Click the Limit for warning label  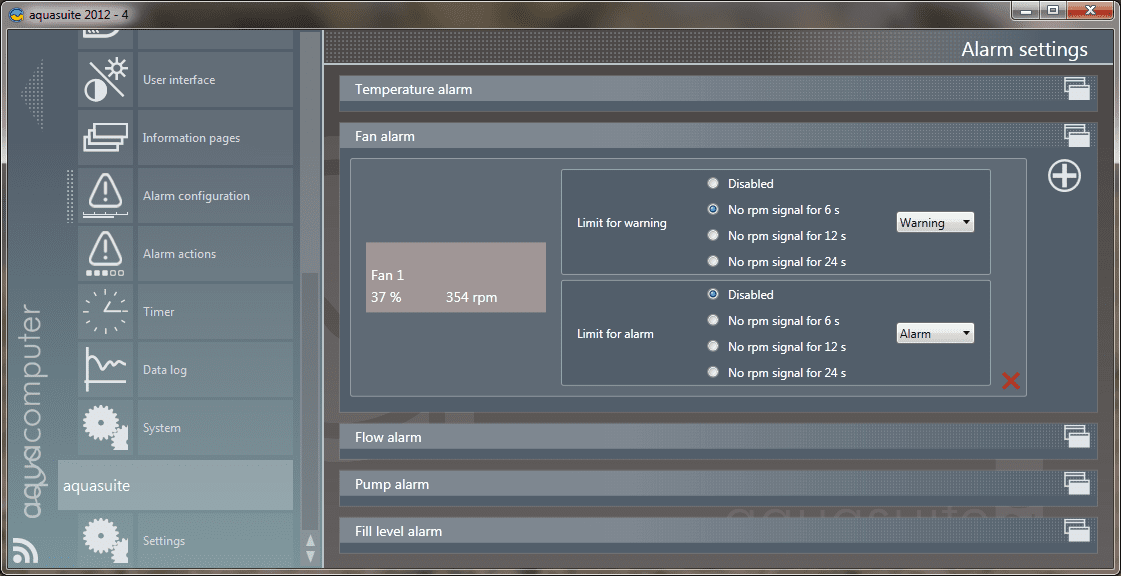(621, 222)
